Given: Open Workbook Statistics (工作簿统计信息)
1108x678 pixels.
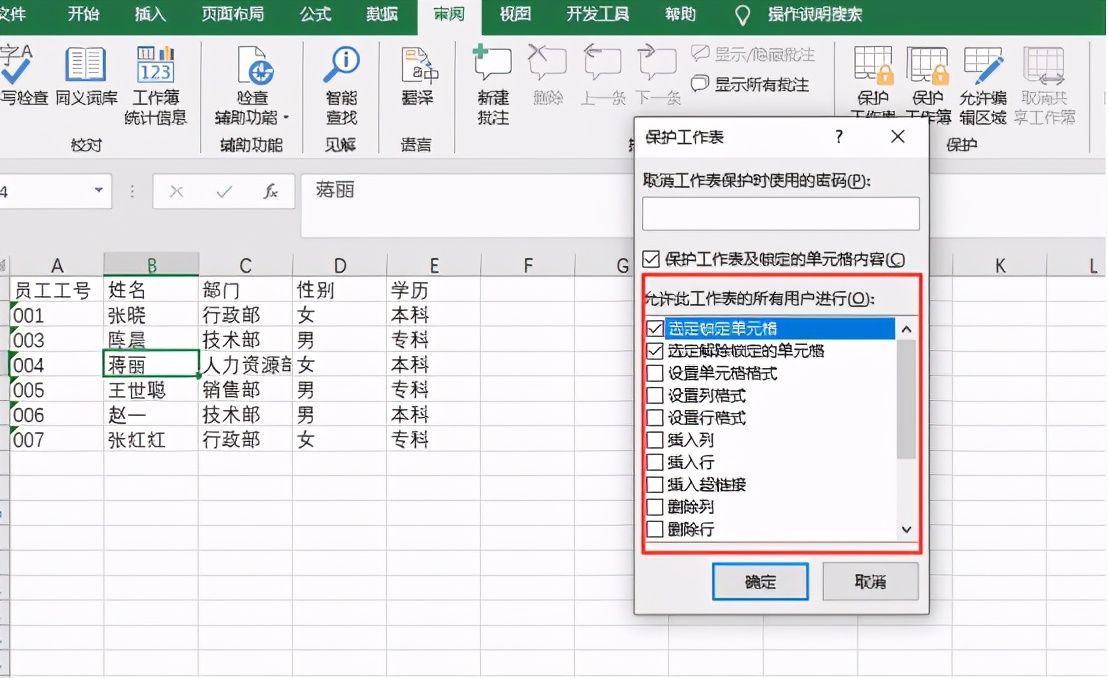Looking at the screenshot, I should coord(155,85).
